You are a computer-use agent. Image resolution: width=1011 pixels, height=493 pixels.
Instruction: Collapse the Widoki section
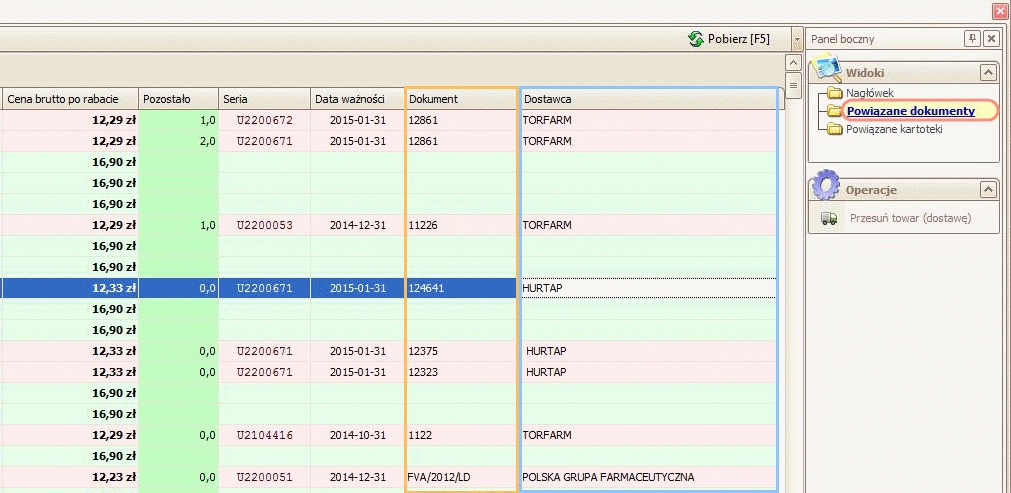pyautogui.click(x=987, y=73)
